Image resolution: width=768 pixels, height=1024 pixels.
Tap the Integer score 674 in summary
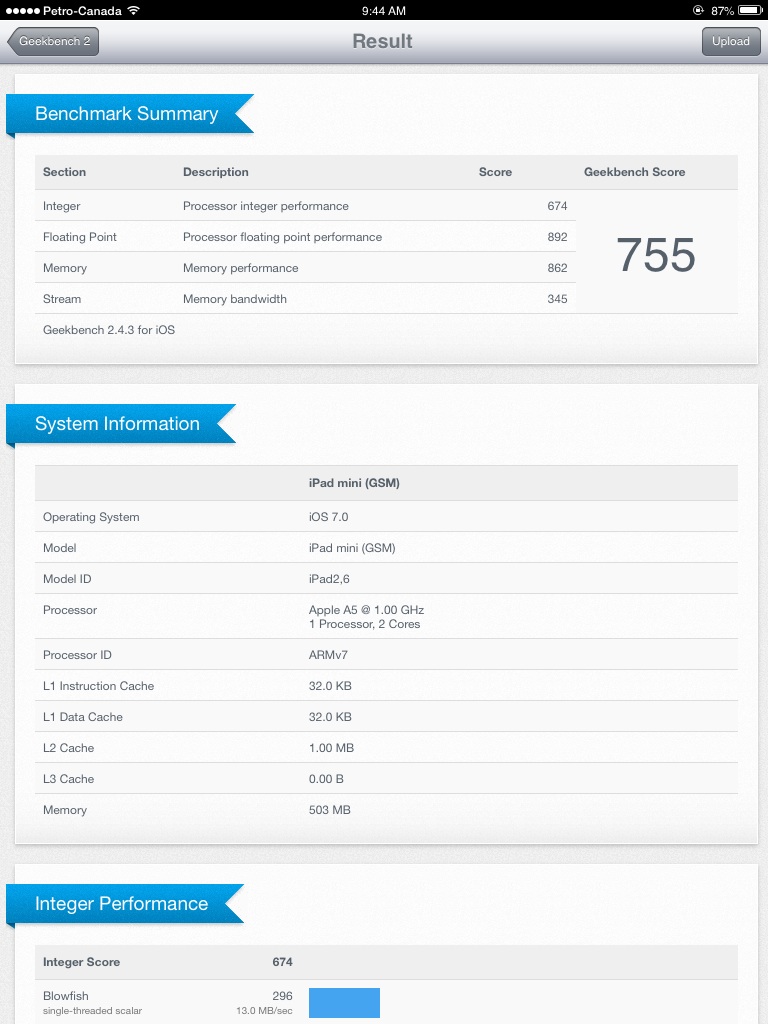tap(557, 206)
